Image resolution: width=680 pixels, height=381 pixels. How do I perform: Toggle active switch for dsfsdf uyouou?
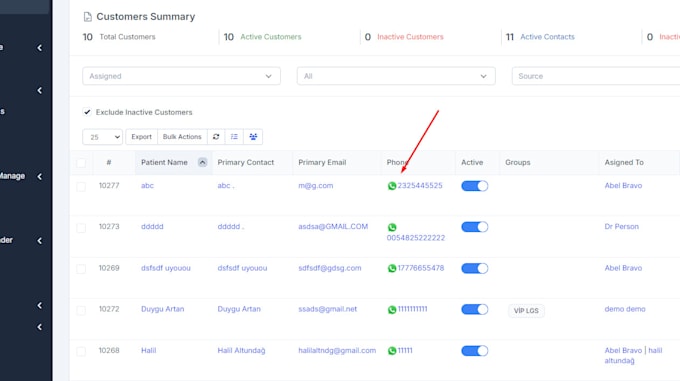point(474,268)
